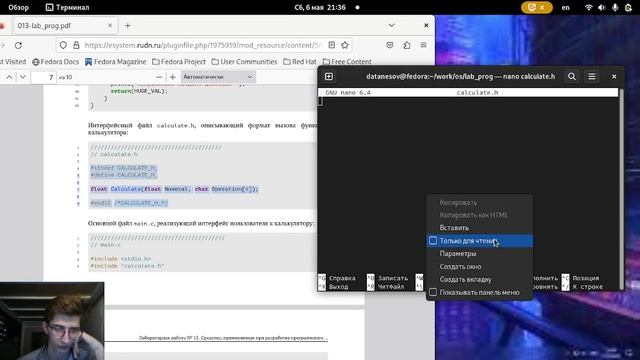
Task: Switch to the 013-lab_prog.pdf tab
Action: pos(65,25)
